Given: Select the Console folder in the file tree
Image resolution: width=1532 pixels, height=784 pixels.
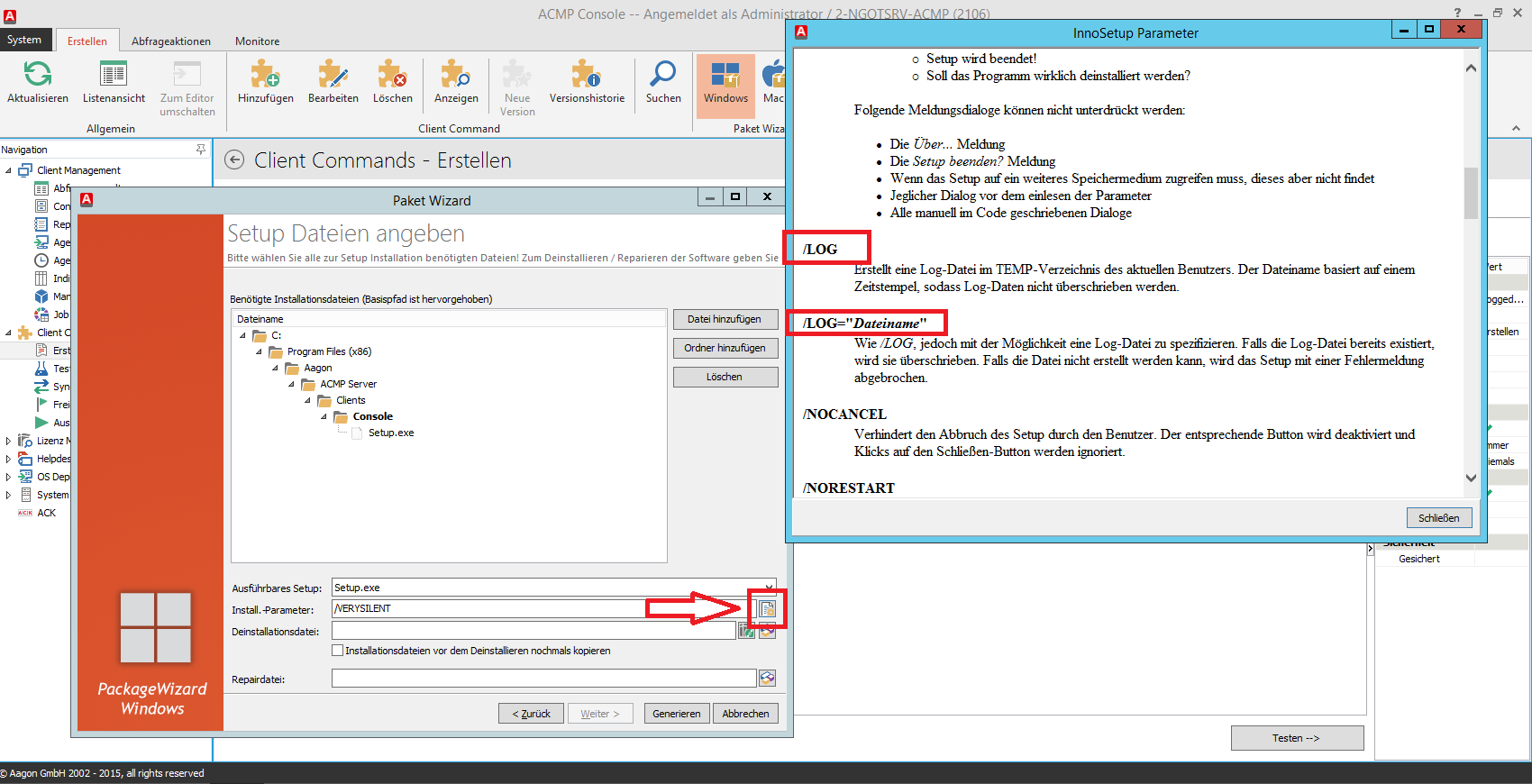Looking at the screenshot, I should (x=373, y=416).
